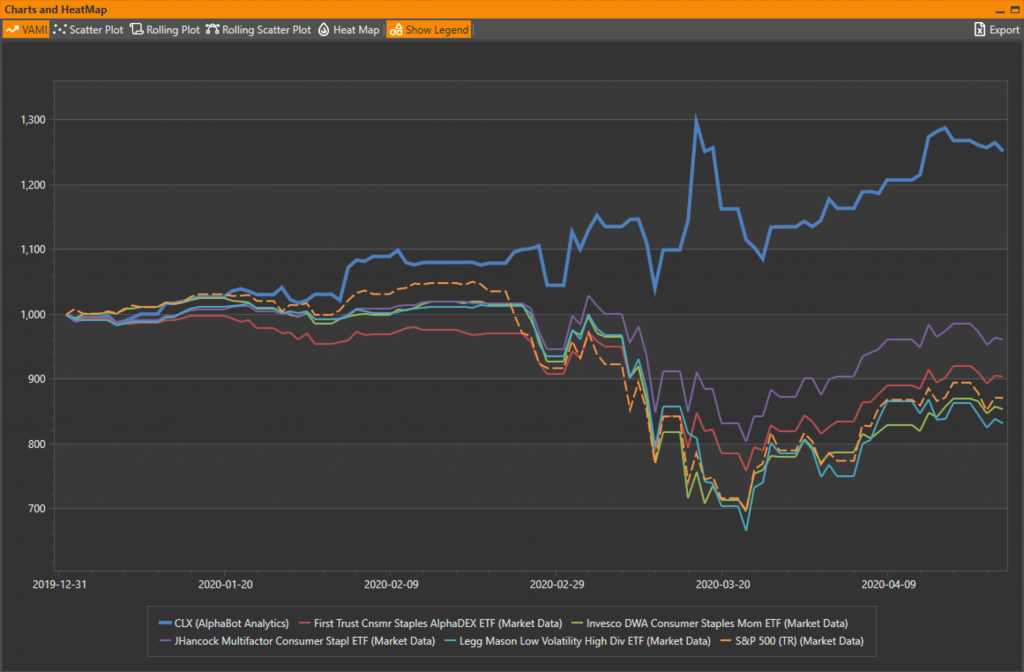Open the Rolling Scatter Plot view

pos(258,30)
